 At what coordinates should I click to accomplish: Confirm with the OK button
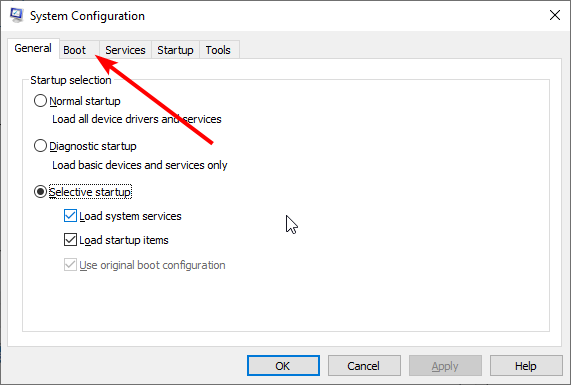[283, 366]
